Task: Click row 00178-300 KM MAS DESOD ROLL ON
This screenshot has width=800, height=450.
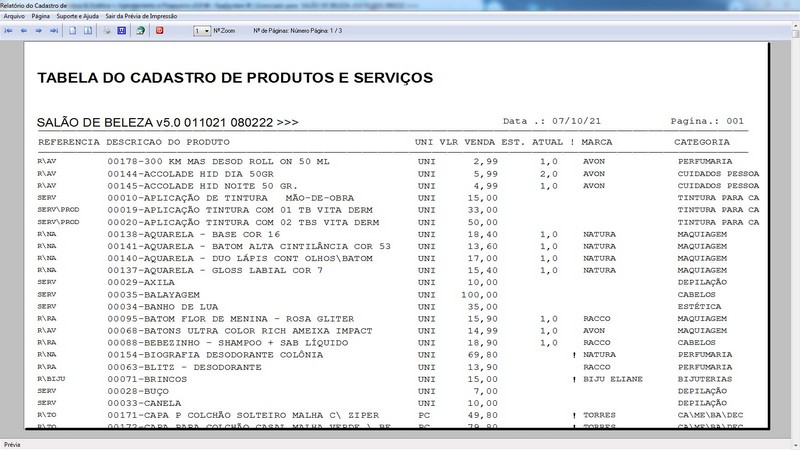Action: coord(398,161)
